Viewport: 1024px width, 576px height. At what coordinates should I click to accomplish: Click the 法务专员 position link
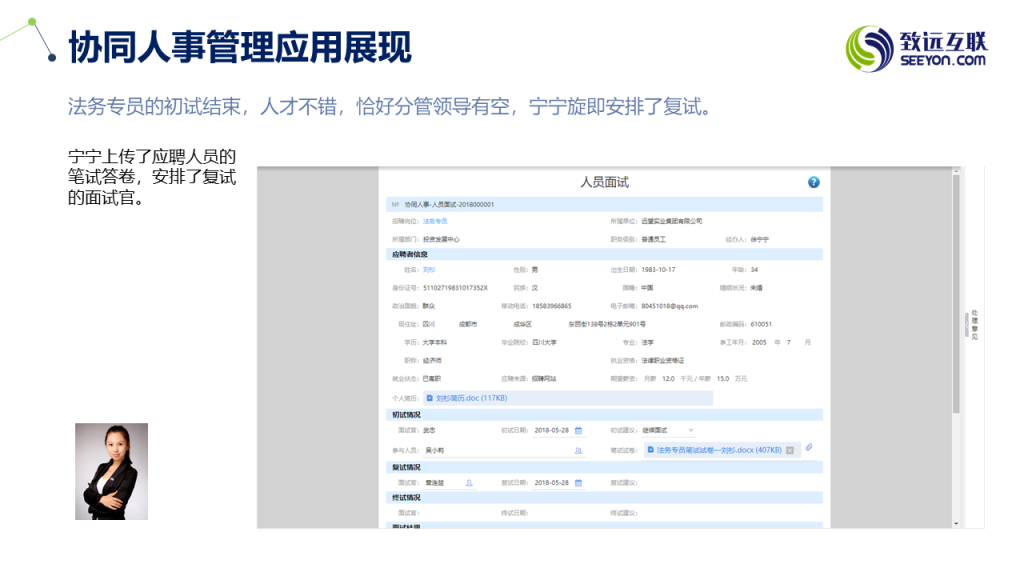tap(435, 221)
